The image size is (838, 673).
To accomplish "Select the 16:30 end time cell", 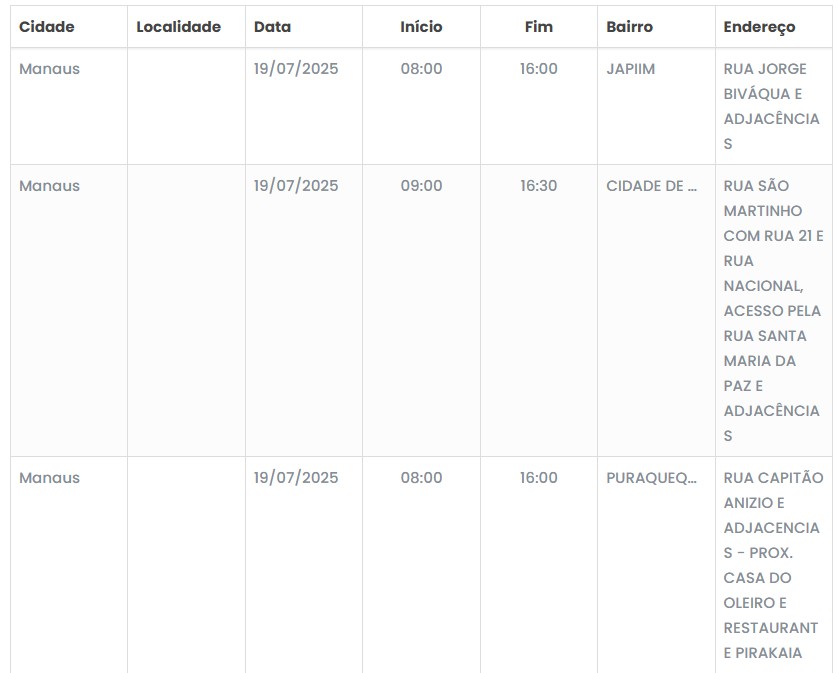I will tap(538, 186).
